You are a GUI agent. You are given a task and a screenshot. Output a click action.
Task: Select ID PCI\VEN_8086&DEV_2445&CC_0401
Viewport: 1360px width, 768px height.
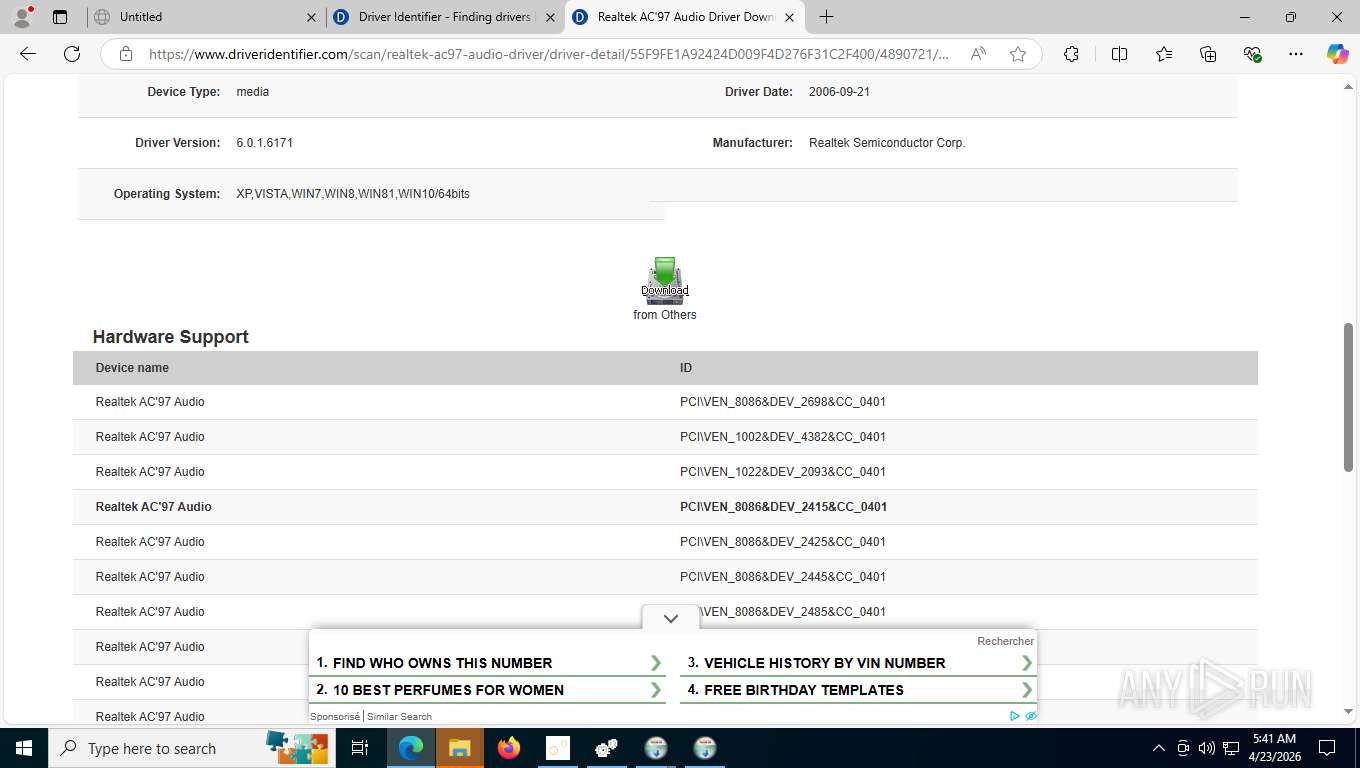click(x=783, y=577)
